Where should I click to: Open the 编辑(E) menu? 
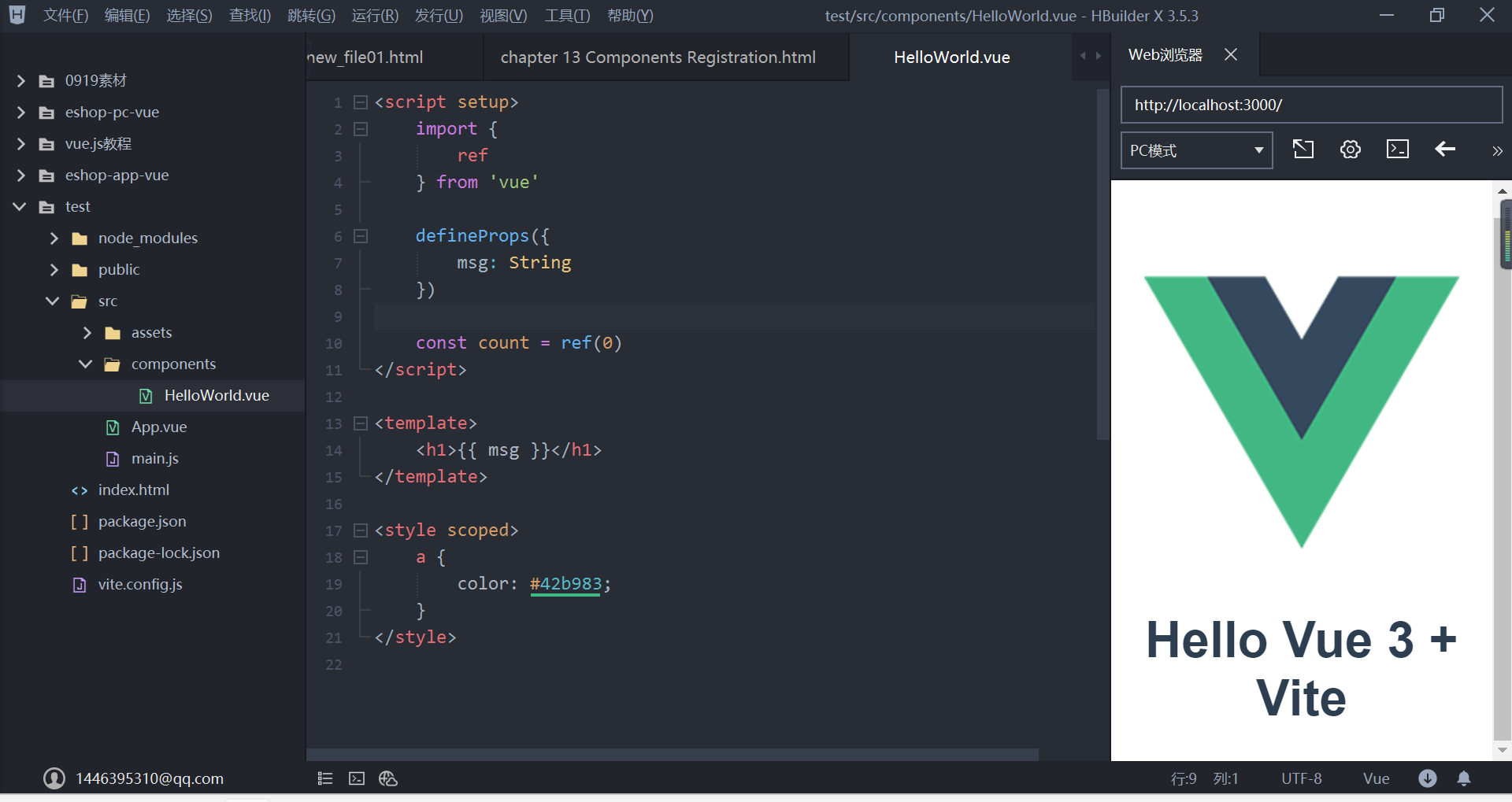(x=127, y=16)
